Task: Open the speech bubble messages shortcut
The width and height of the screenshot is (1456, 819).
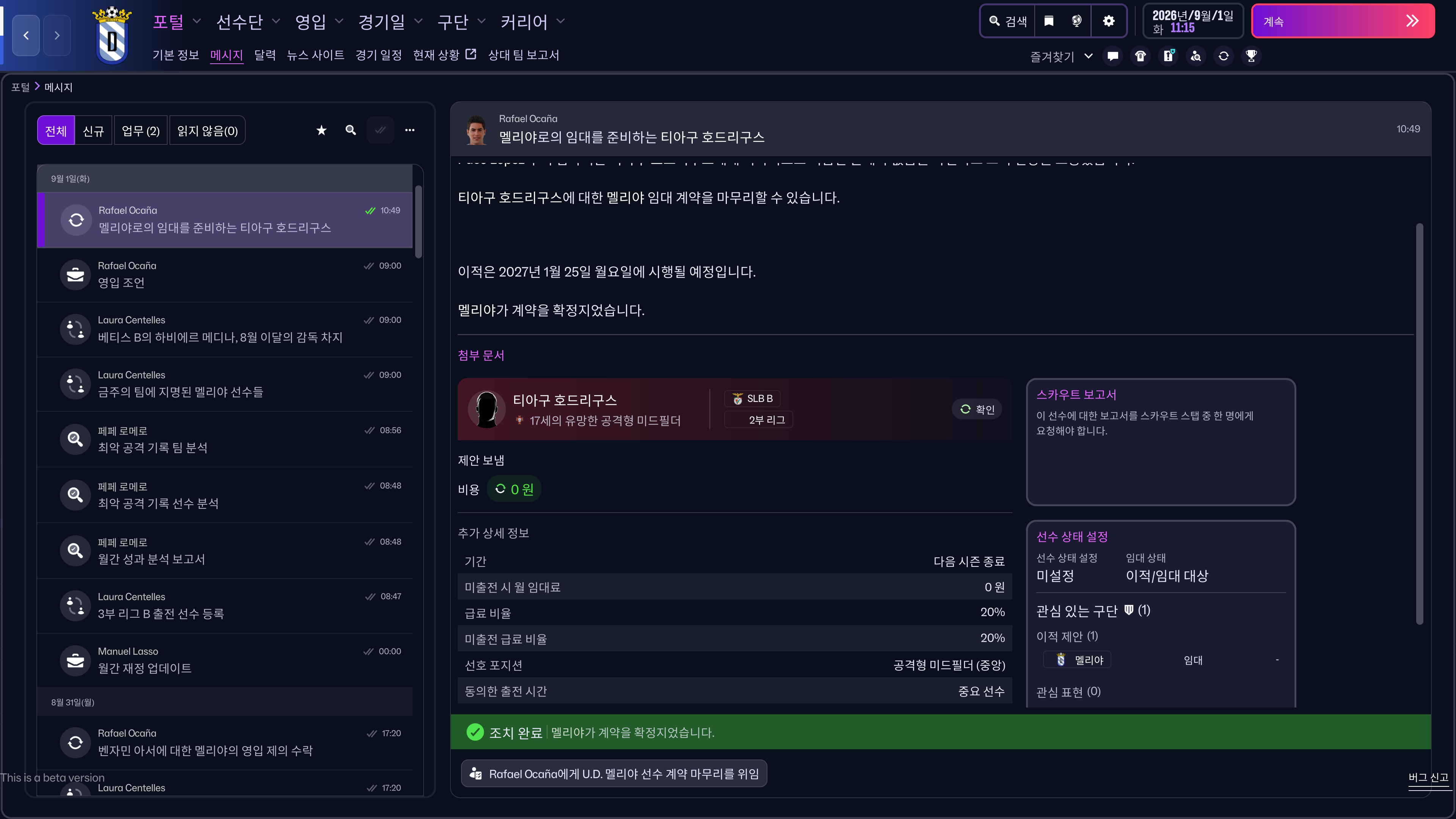Action: pos(1112,56)
